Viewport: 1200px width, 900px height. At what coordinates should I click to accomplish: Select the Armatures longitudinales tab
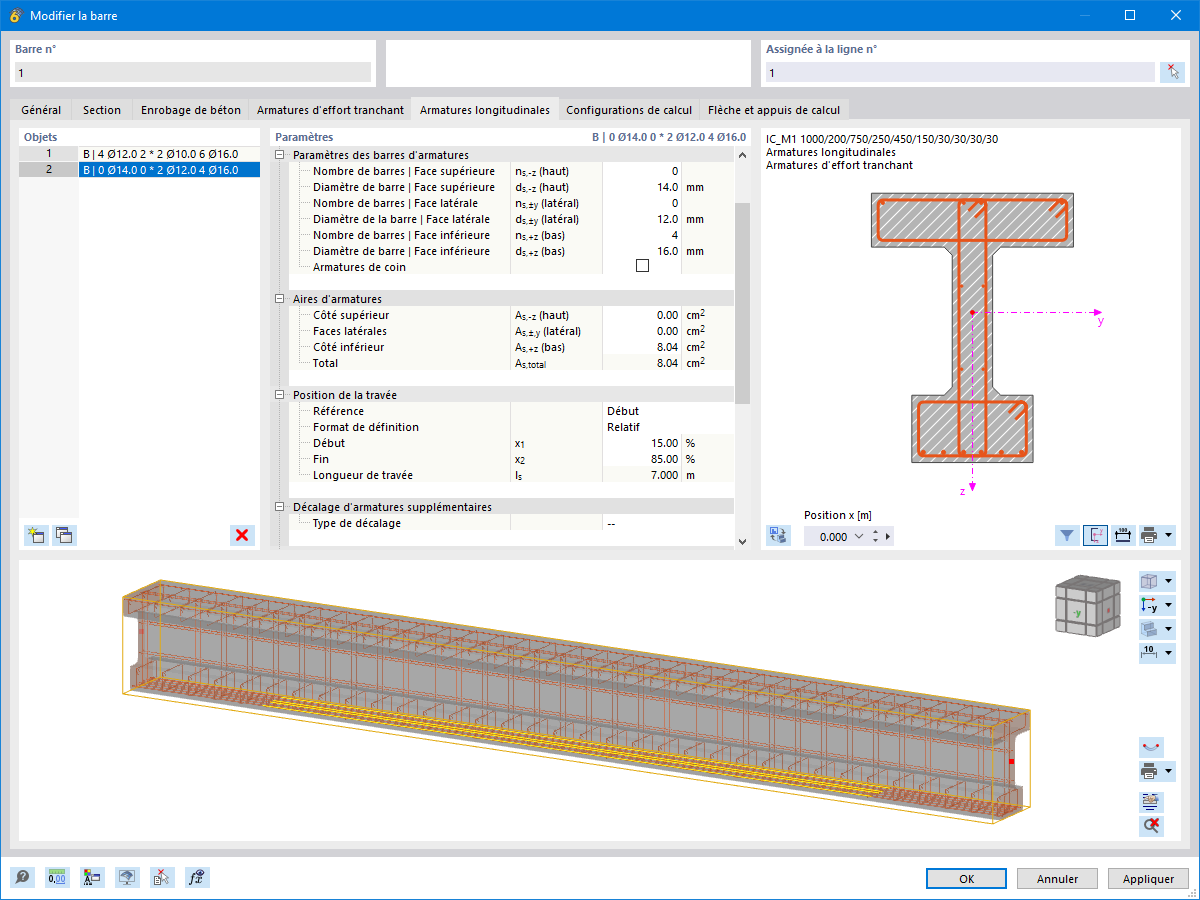485,110
